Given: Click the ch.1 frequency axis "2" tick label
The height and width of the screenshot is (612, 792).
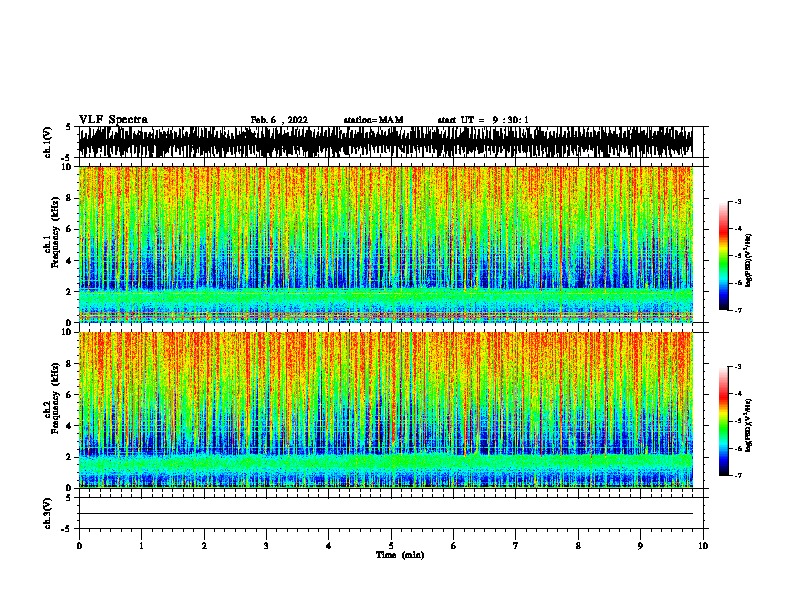Looking at the screenshot, I should [x=69, y=291].
